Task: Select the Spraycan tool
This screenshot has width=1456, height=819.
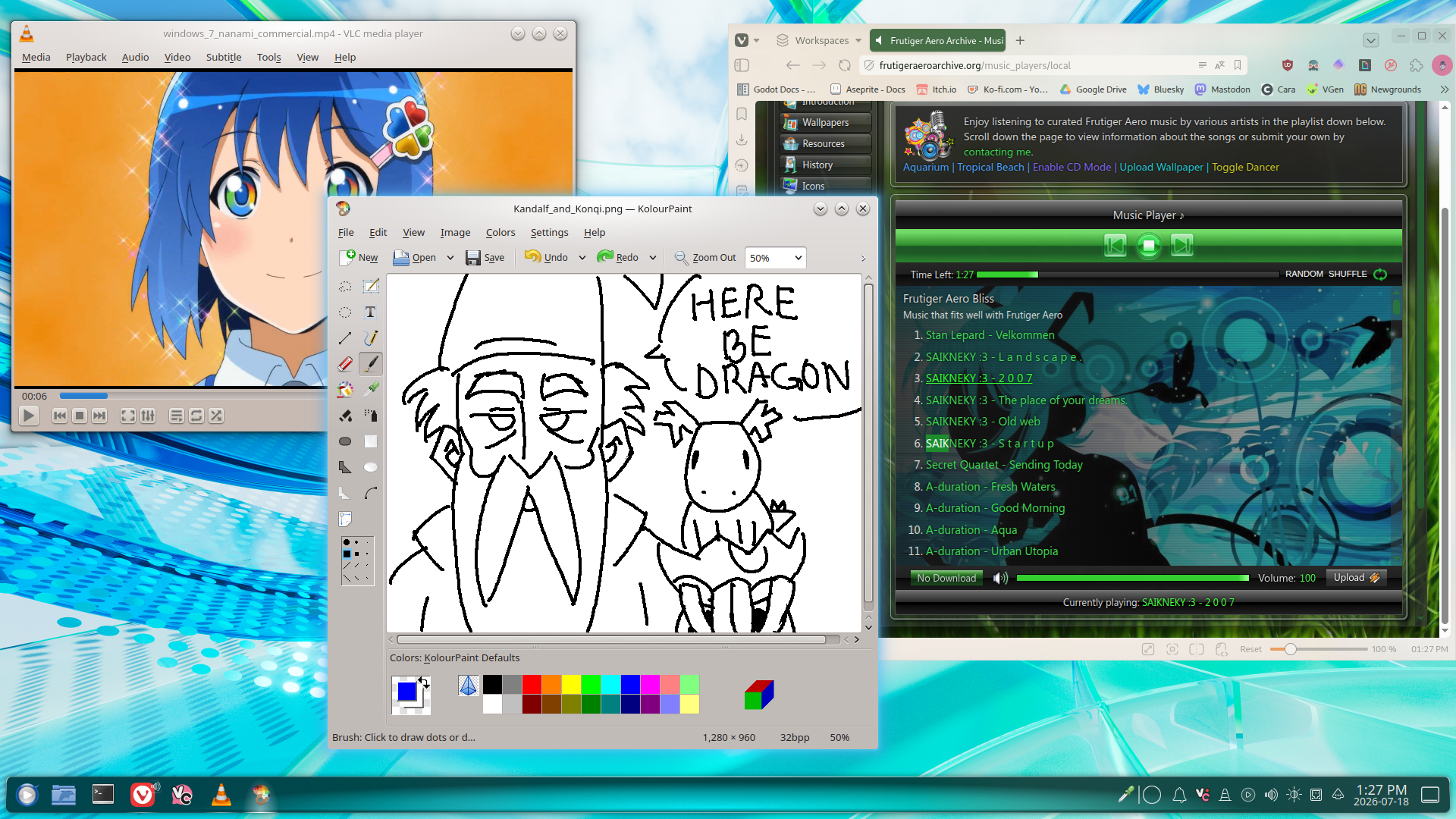Action: click(370, 416)
